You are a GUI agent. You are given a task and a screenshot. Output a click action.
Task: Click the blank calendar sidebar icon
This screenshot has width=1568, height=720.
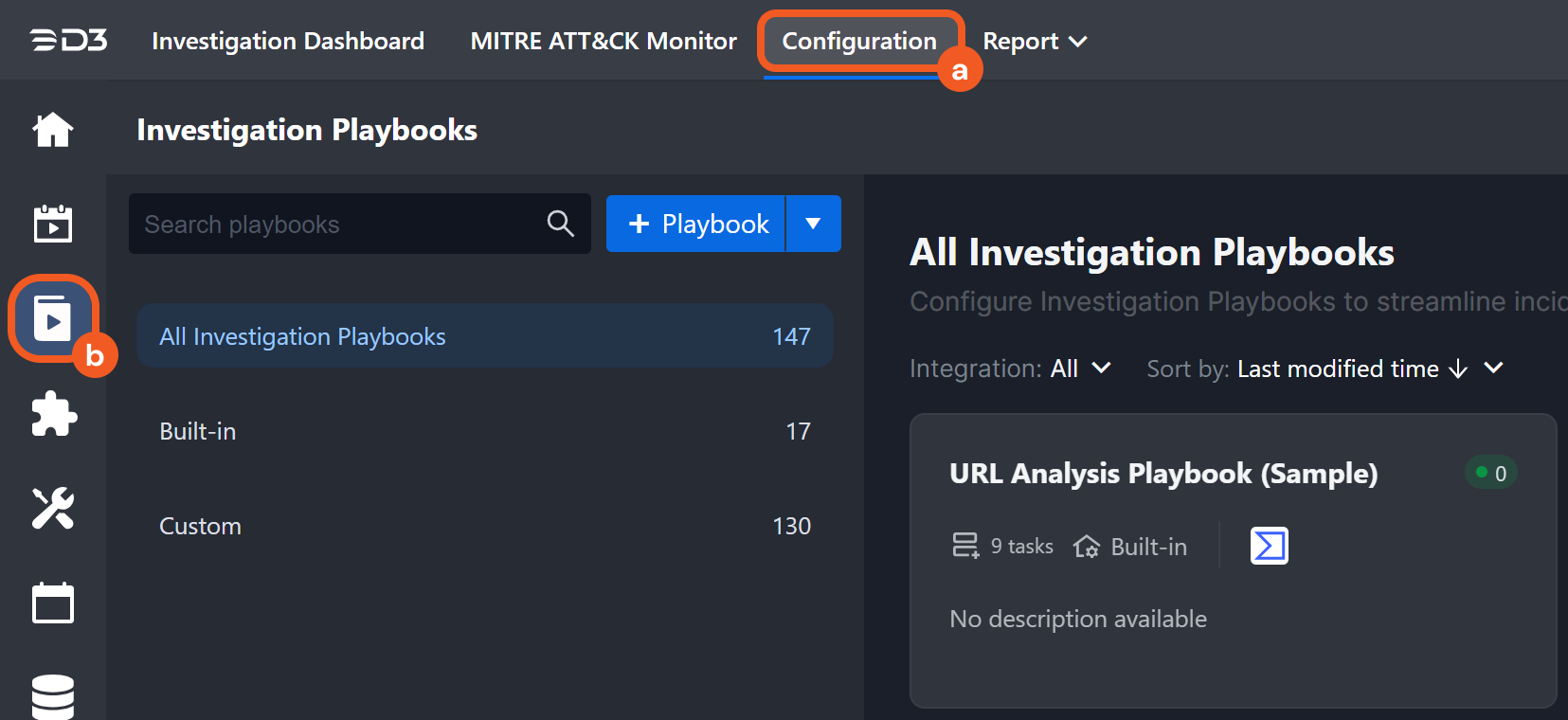click(53, 603)
